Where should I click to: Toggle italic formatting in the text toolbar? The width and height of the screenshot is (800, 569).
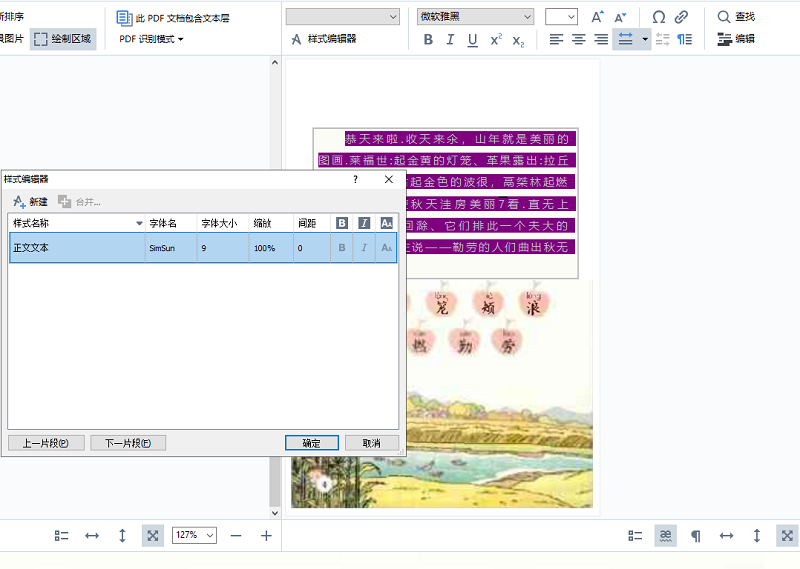coord(450,39)
